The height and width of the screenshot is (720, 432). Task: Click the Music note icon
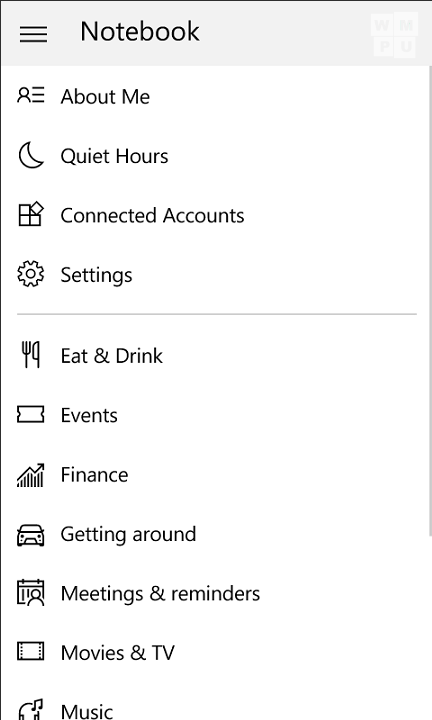31,709
